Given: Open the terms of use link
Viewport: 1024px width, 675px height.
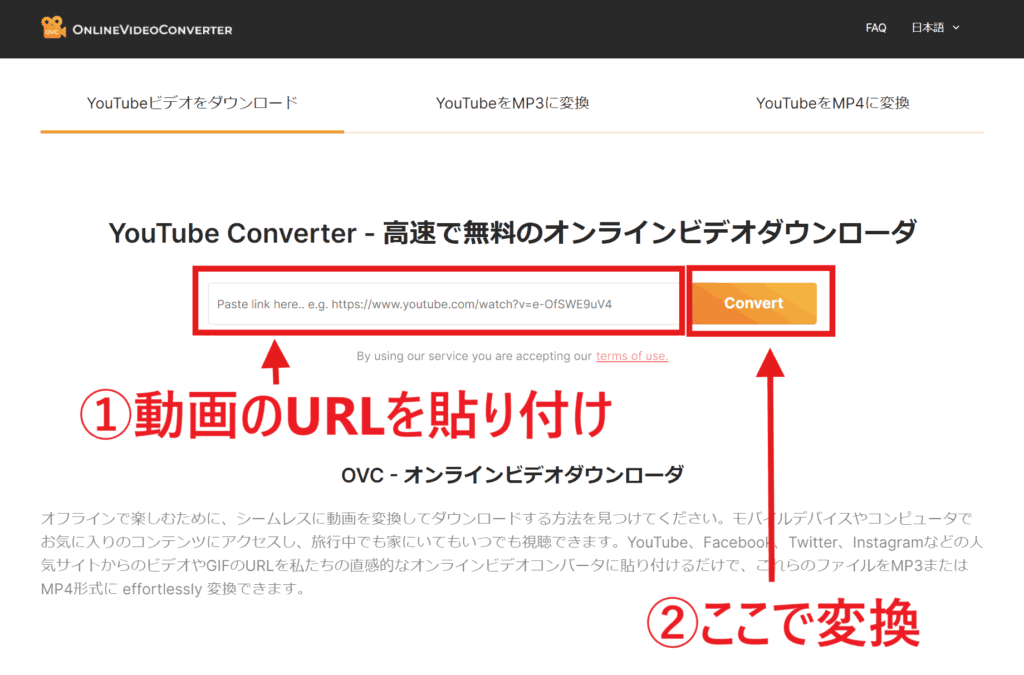Looking at the screenshot, I should (x=632, y=356).
